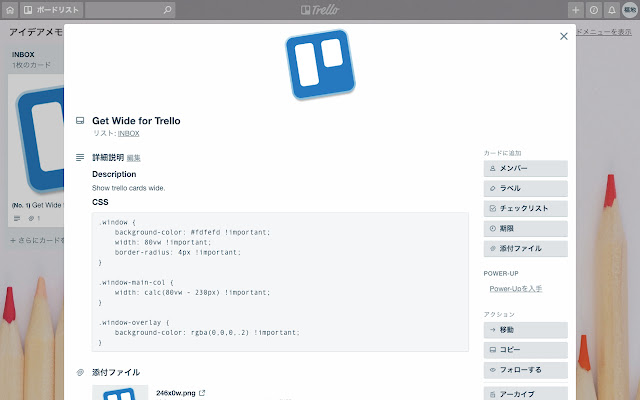Click the Description heading text
This screenshot has width=640, height=400.
point(114,174)
